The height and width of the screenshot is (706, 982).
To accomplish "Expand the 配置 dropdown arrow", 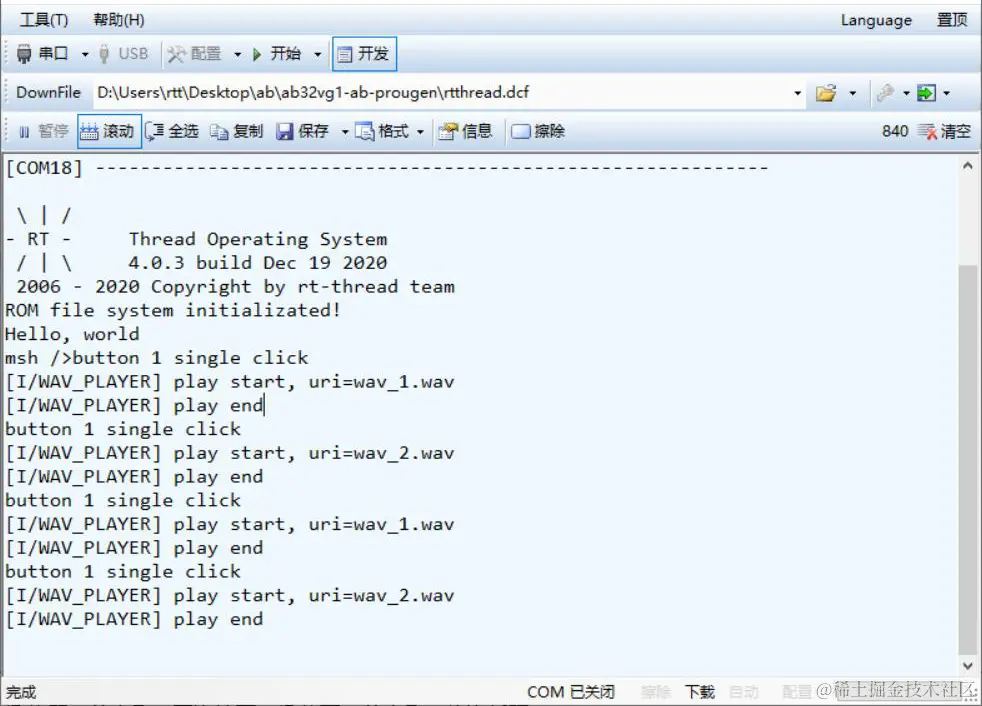I will tap(237, 55).
